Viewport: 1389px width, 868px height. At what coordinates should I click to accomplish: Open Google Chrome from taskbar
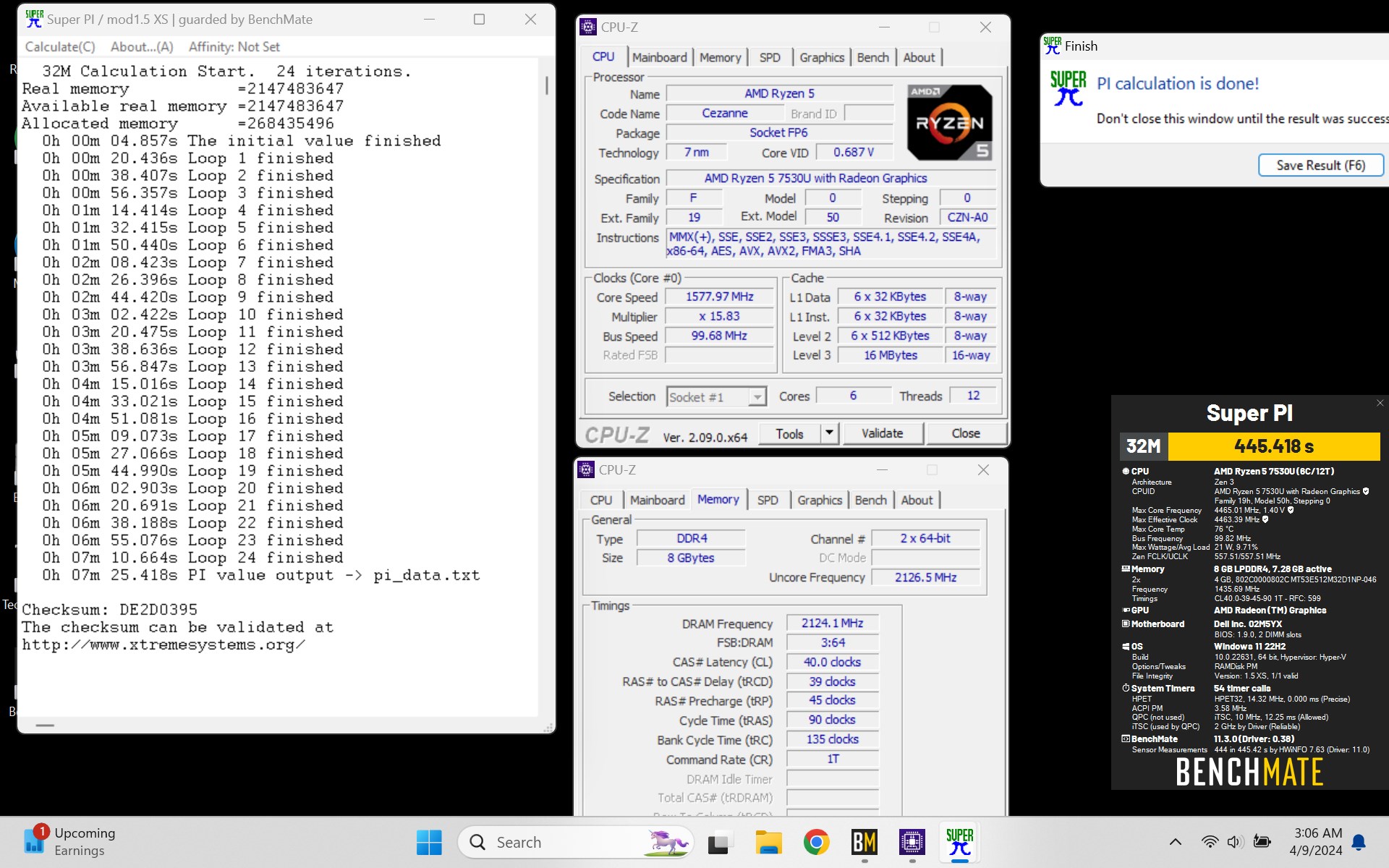pos(816,842)
